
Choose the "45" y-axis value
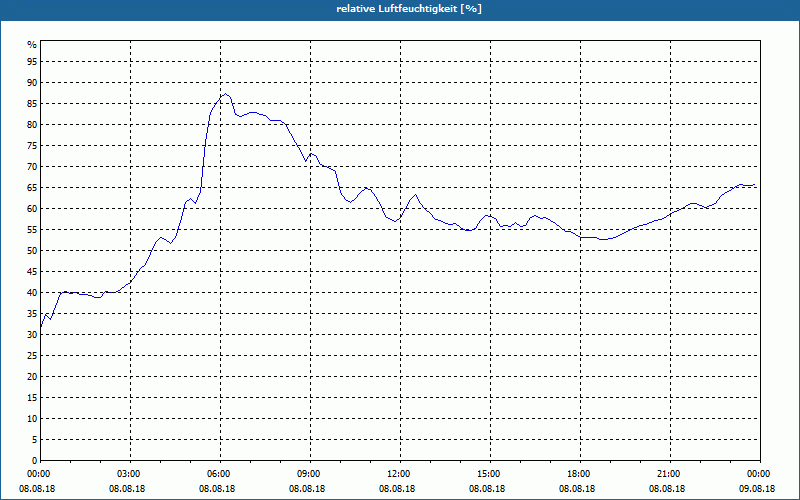pyautogui.click(x=32, y=271)
